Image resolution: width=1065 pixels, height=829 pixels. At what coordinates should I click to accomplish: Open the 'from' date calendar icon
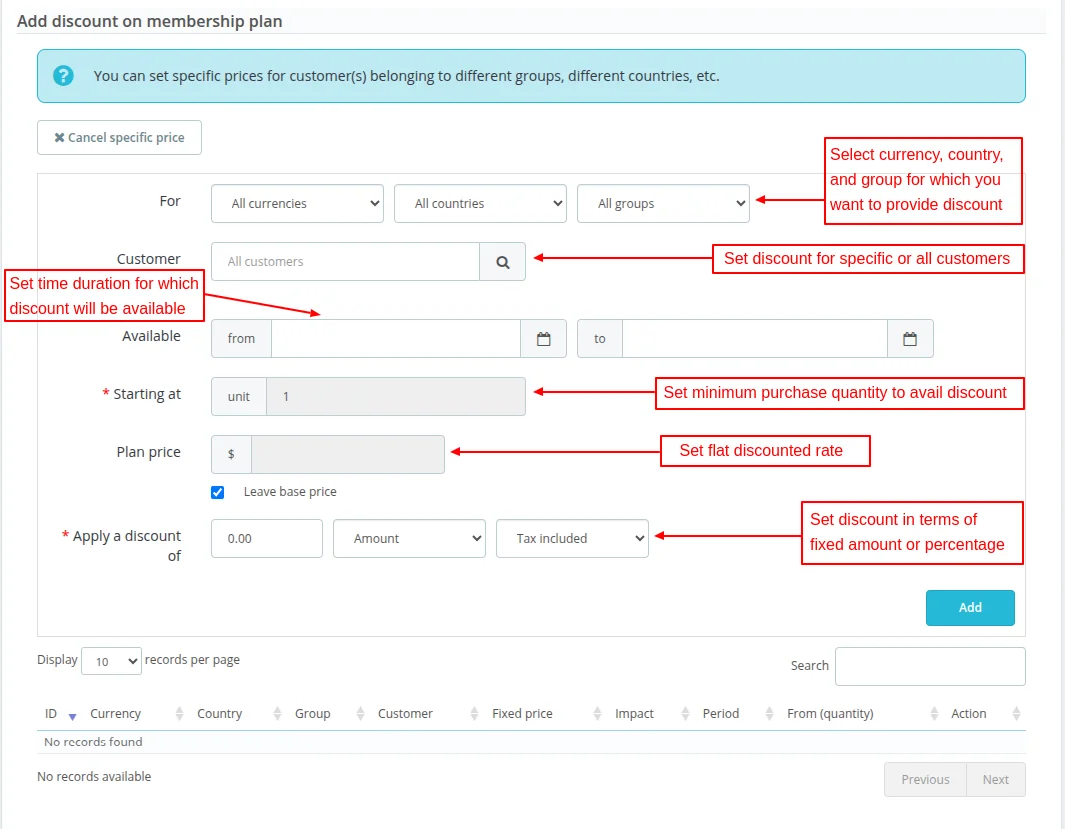tap(544, 339)
